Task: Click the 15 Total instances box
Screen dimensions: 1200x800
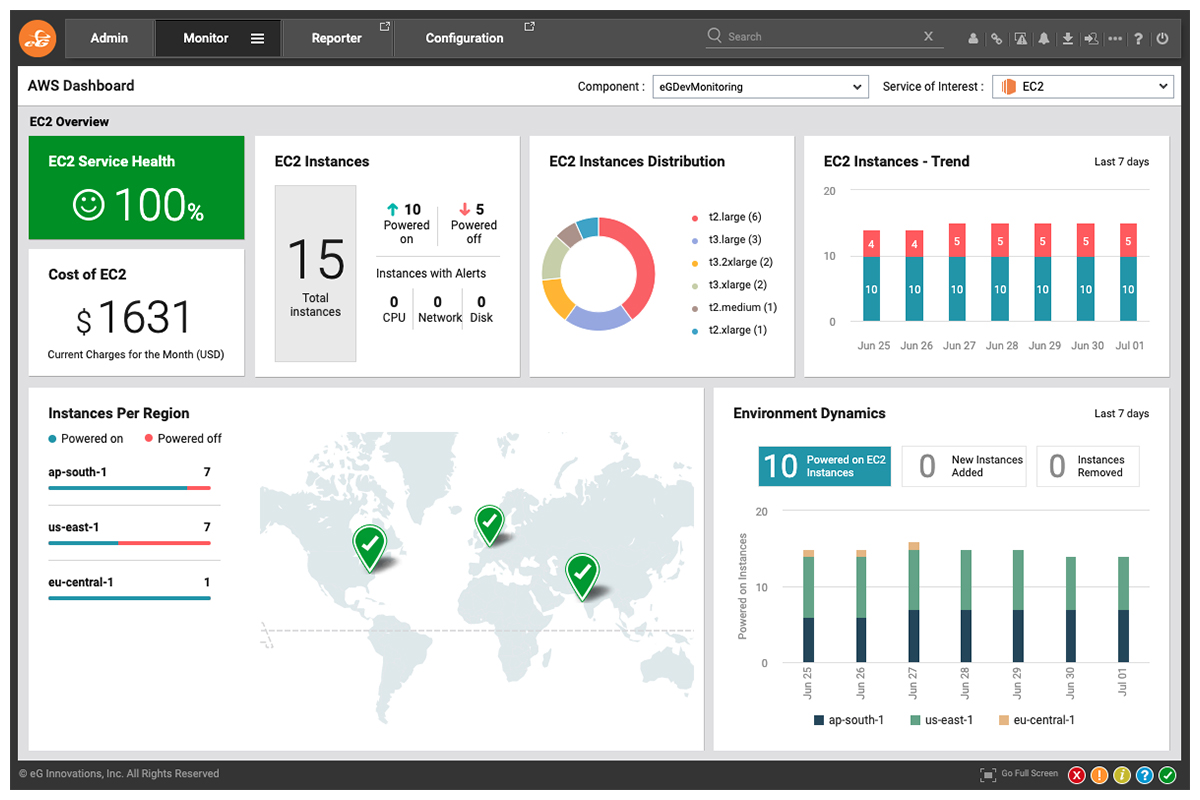Action: pyautogui.click(x=316, y=273)
